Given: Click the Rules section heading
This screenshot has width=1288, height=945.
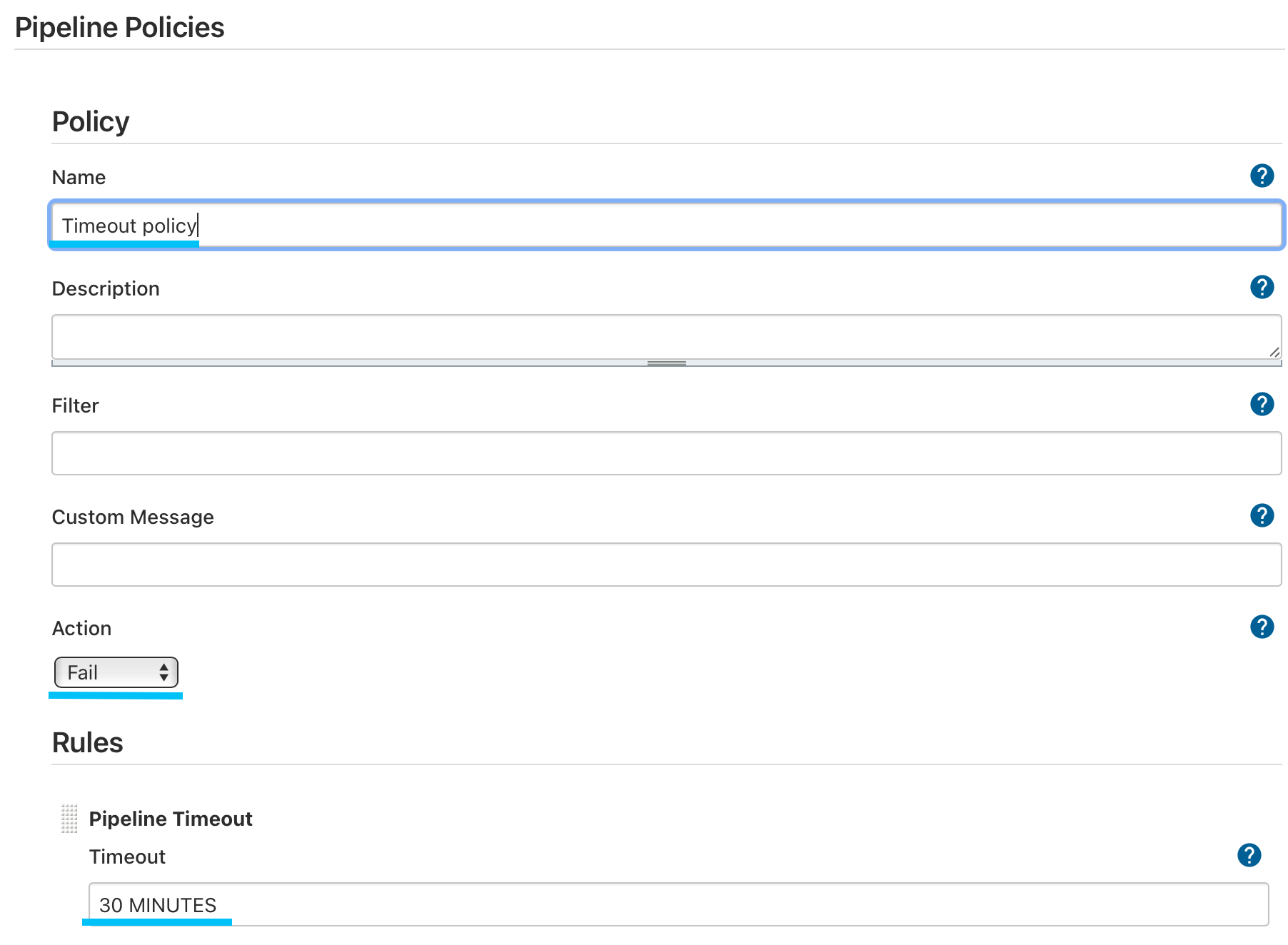Looking at the screenshot, I should point(88,743).
